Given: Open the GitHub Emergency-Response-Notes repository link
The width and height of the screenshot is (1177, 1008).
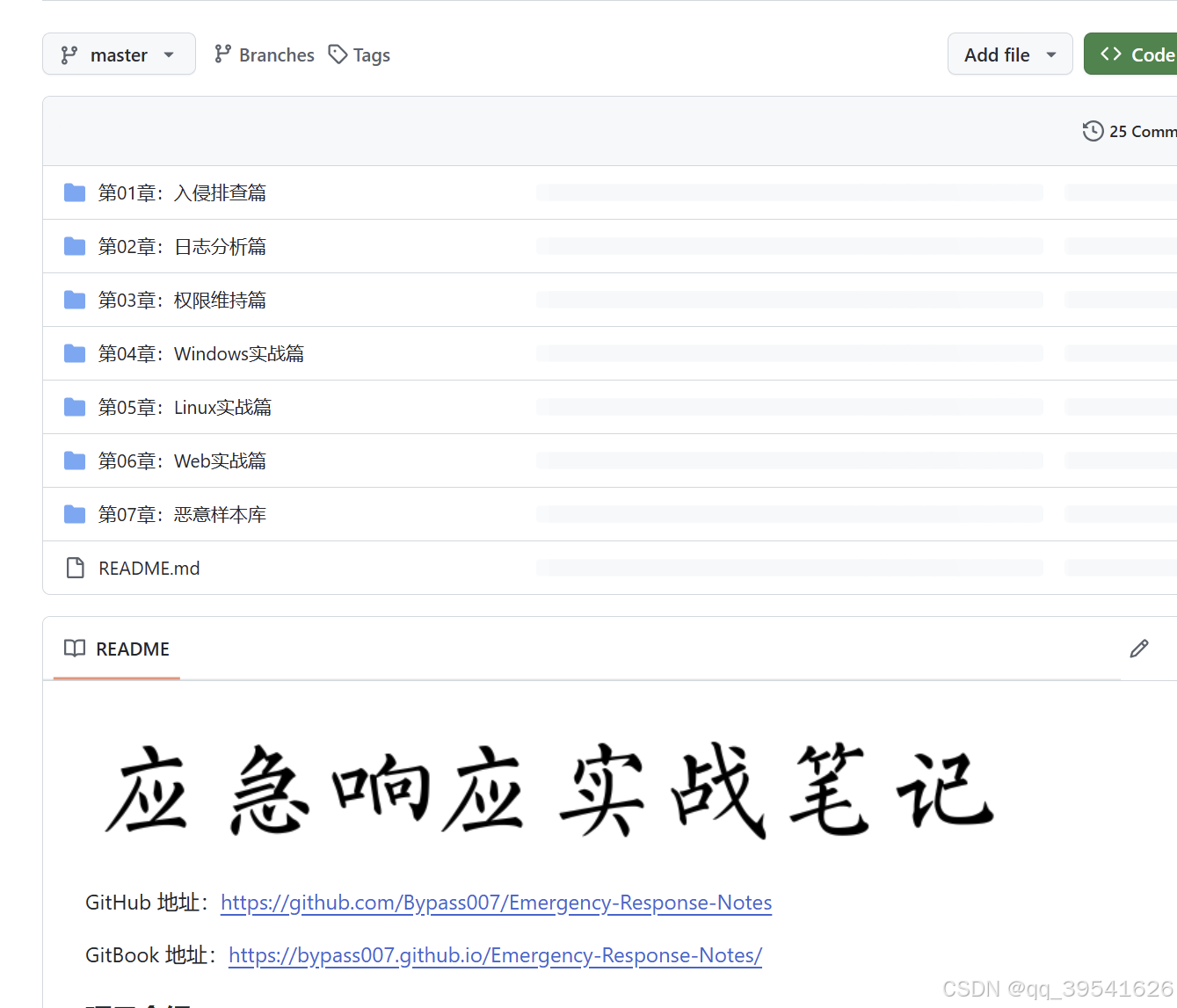Looking at the screenshot, I should coord(496,903).
